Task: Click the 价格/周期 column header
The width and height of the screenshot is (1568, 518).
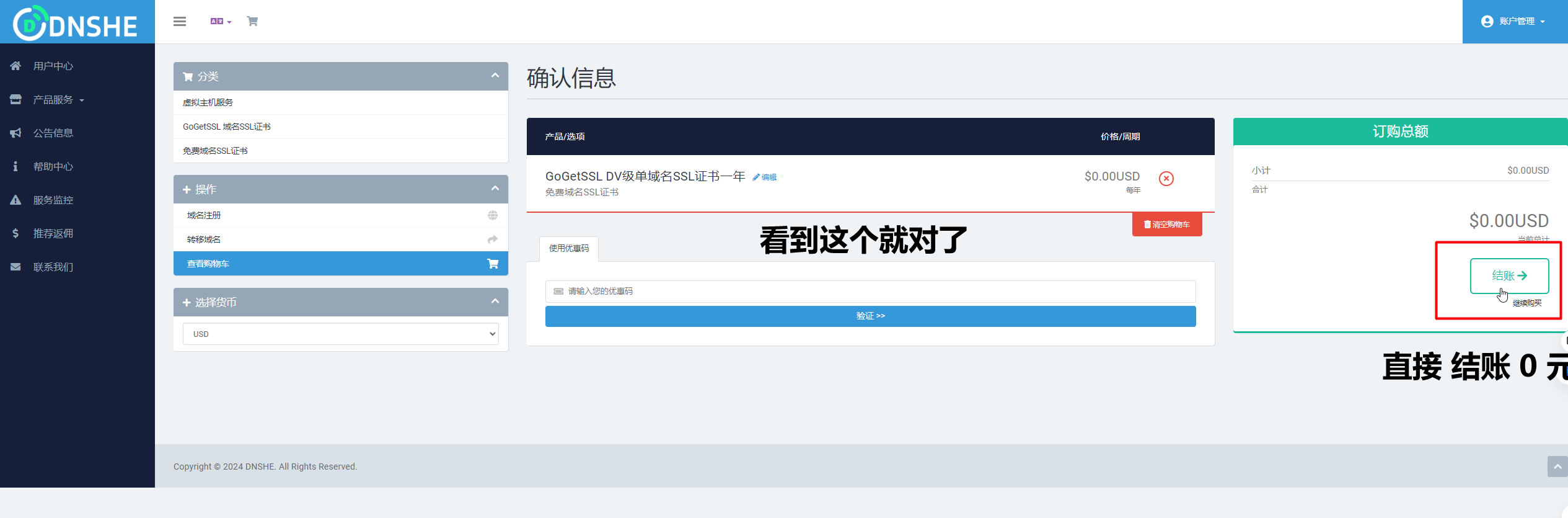Action: [1121, 136]
